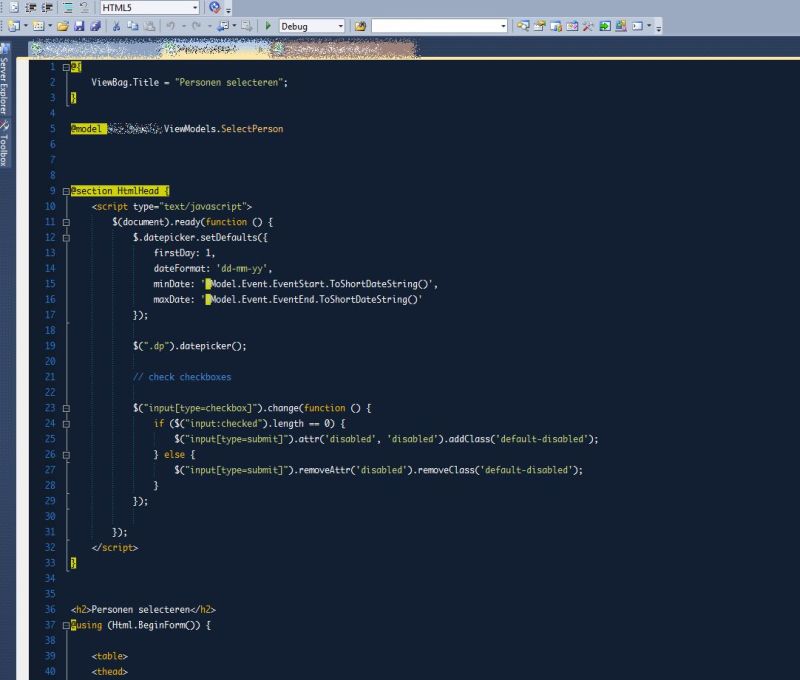Collapse the Html.BeginForm using block
The image size is (800, 680).
pyautogui.click(x=65, y=624)
